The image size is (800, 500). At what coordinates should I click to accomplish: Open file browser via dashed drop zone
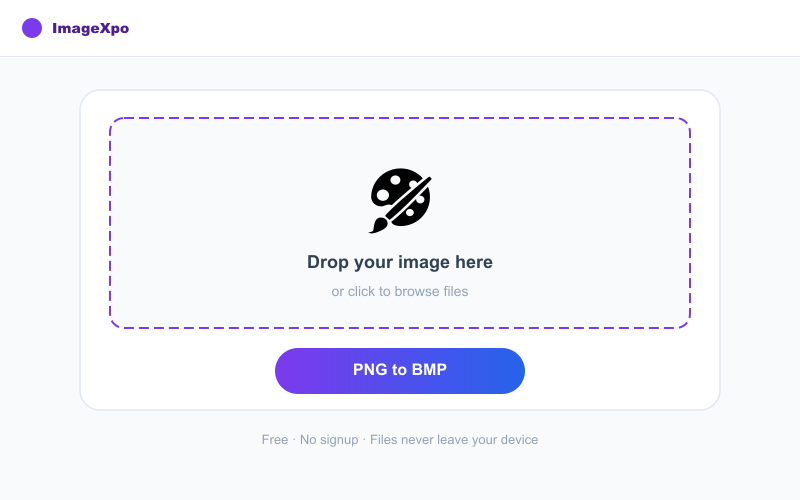pos(399,223)
